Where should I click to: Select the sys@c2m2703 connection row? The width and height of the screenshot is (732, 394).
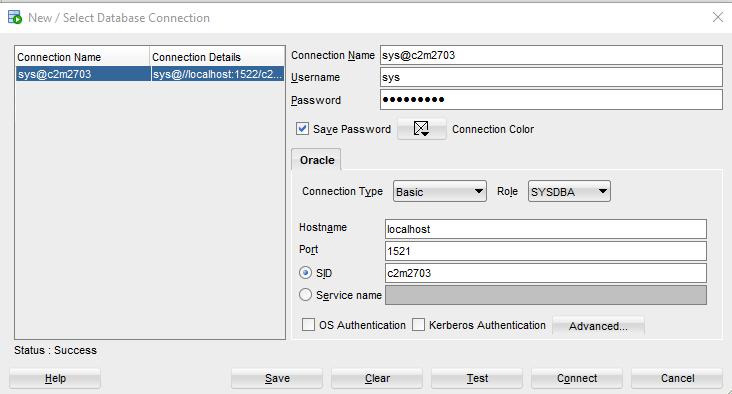(150, 74)
